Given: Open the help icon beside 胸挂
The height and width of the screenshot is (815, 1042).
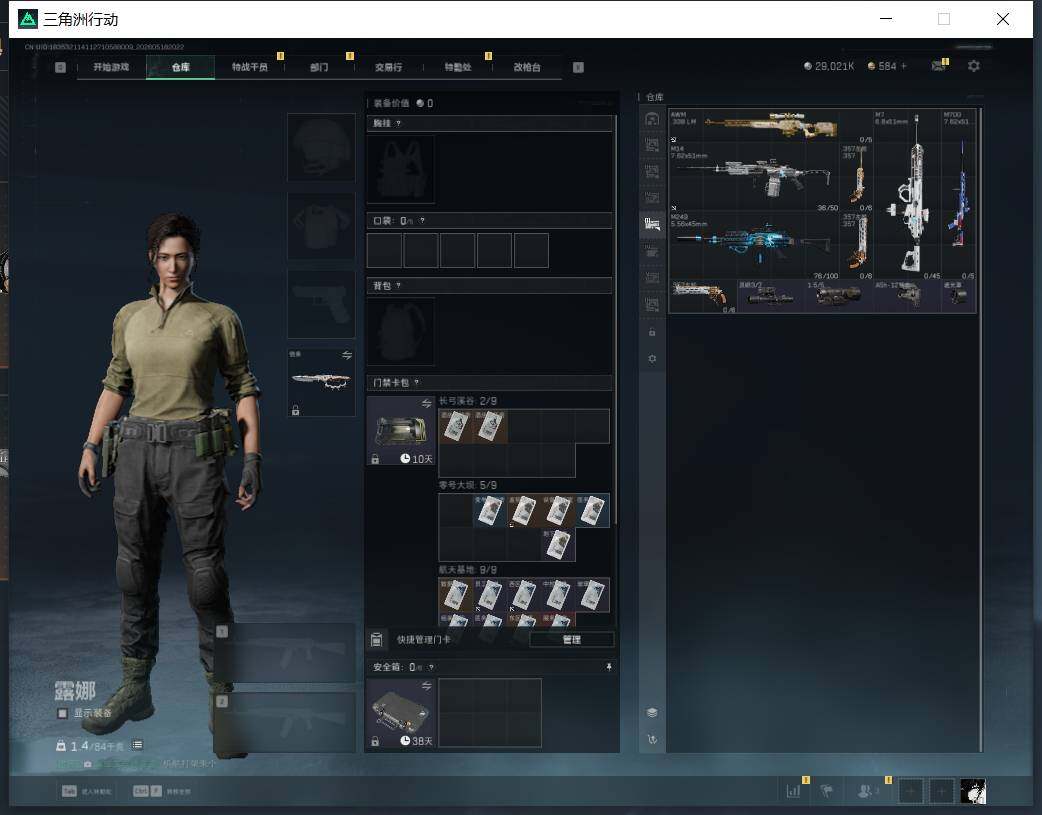Looking at the screenshot, I should point(398,124).
